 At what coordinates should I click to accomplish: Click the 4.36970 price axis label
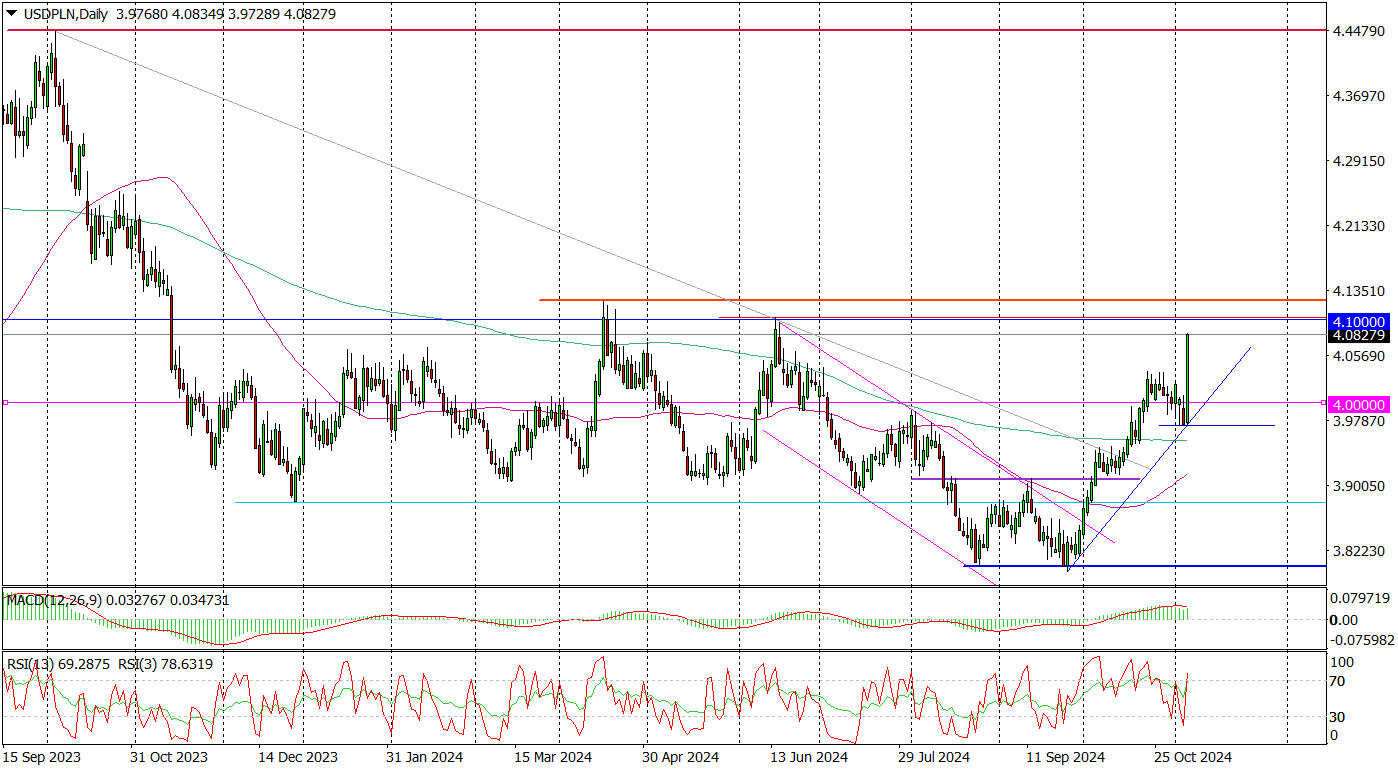tap(1358, 96)
